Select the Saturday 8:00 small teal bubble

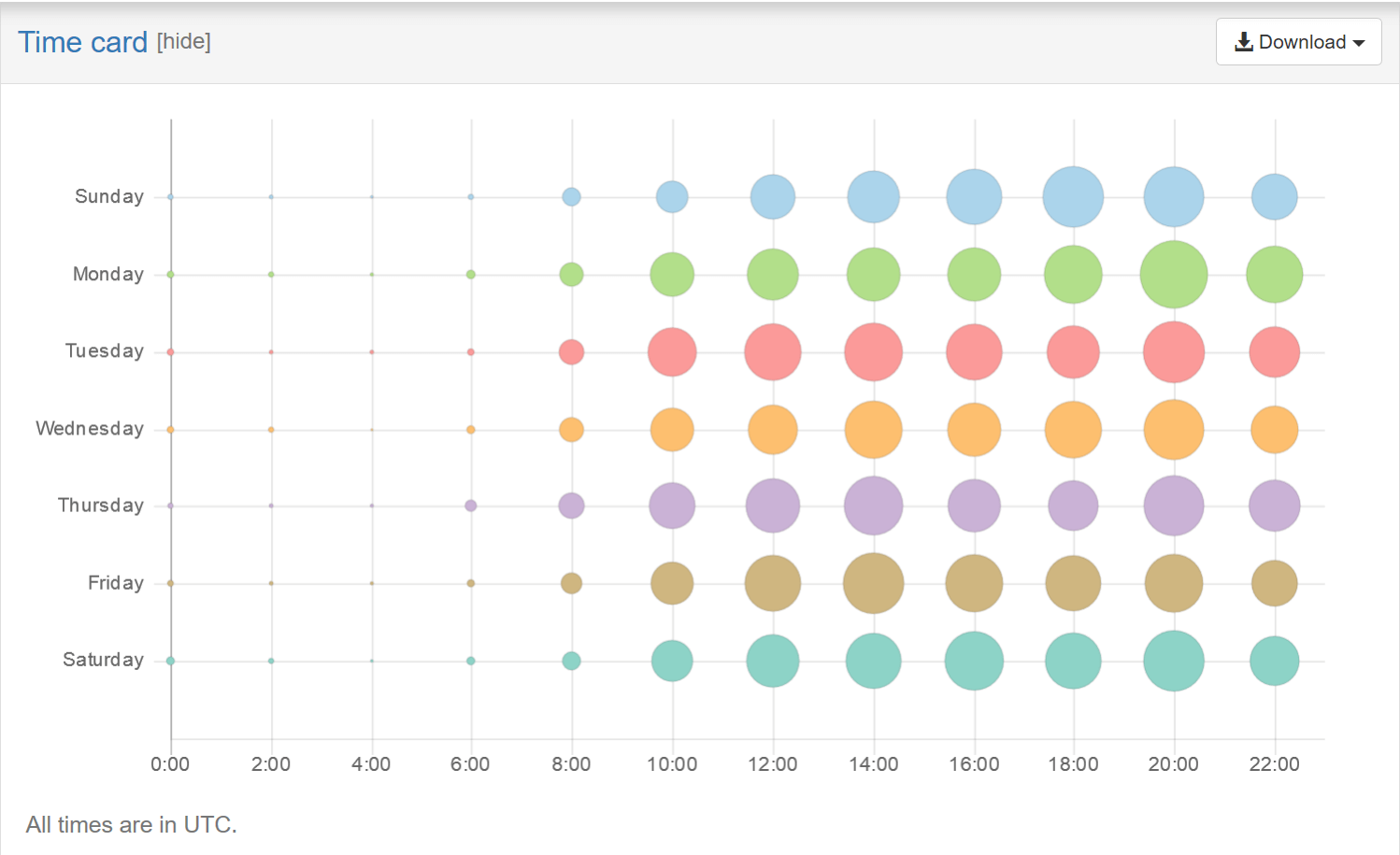coord(571,661)
